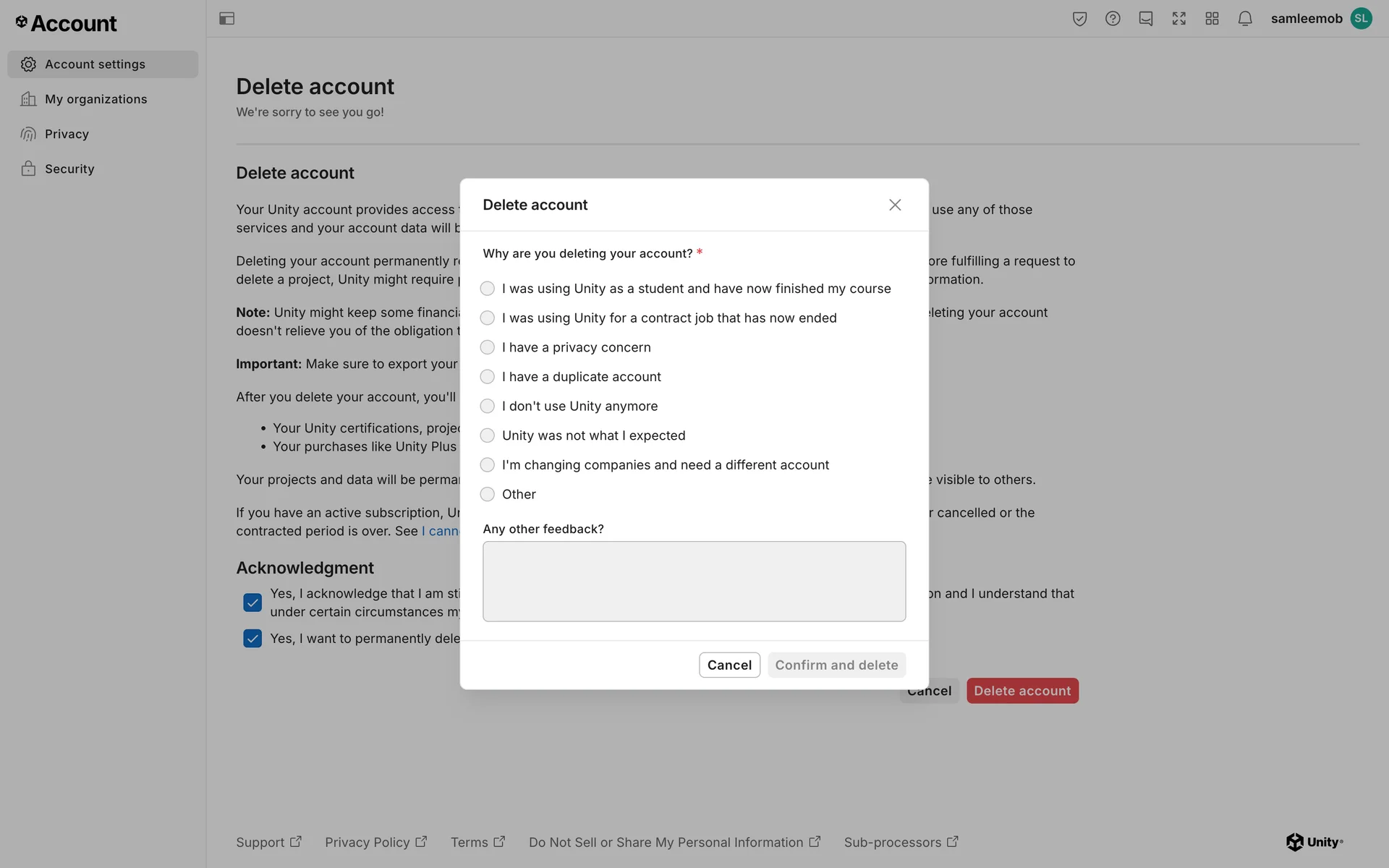
Task: Select the "Other" reason radio button
Action: [x=488, y=494]
